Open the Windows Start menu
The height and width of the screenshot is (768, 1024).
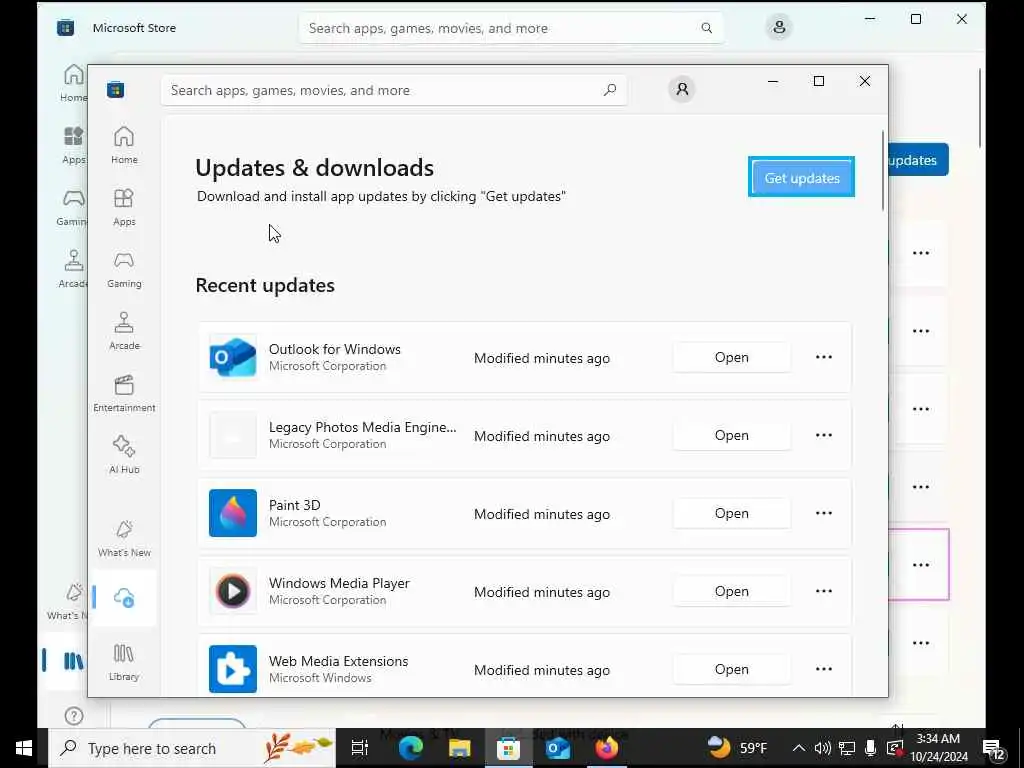tap(24, 748)
